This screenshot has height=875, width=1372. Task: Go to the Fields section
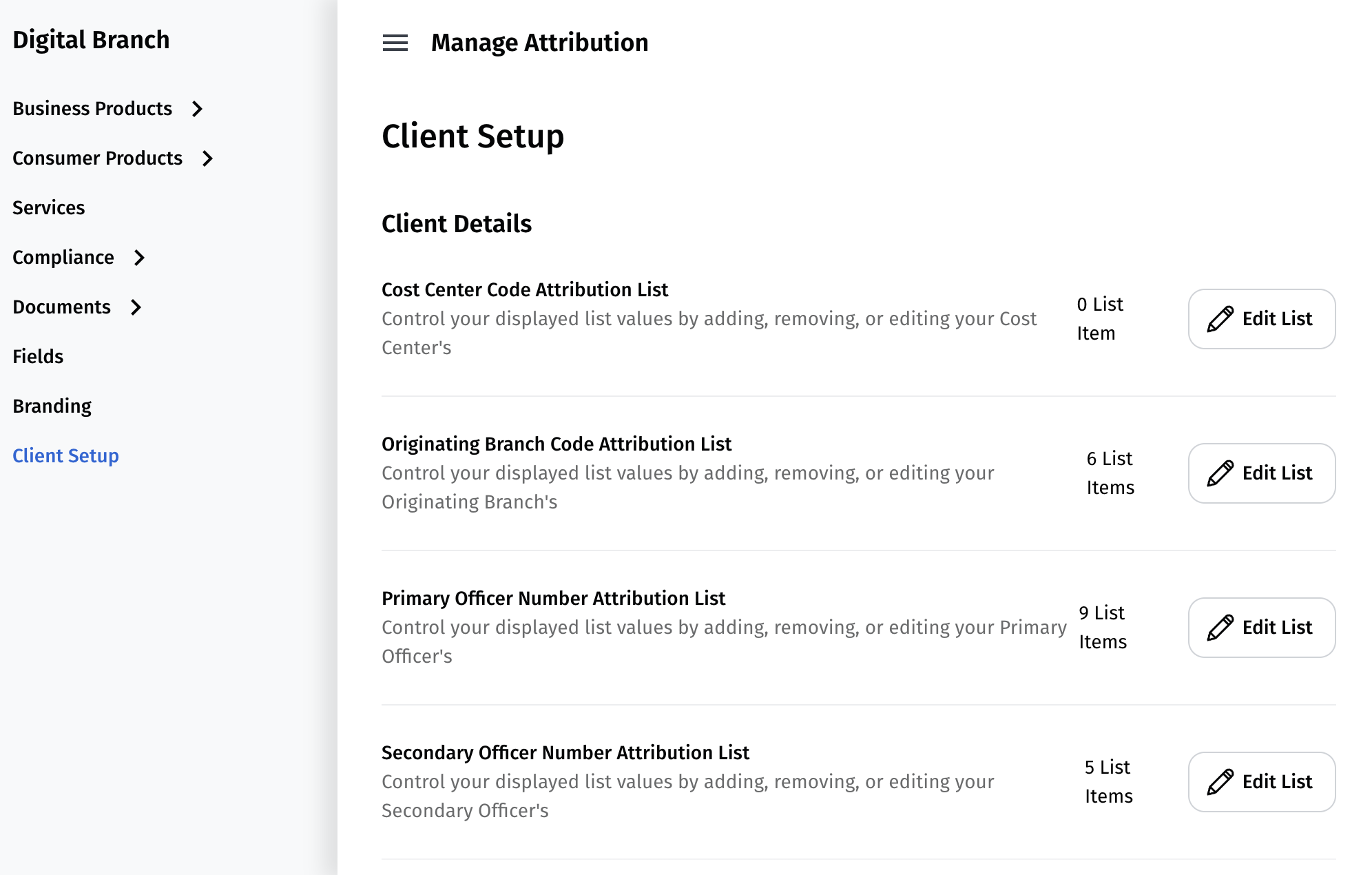click(x=38, y=357)
